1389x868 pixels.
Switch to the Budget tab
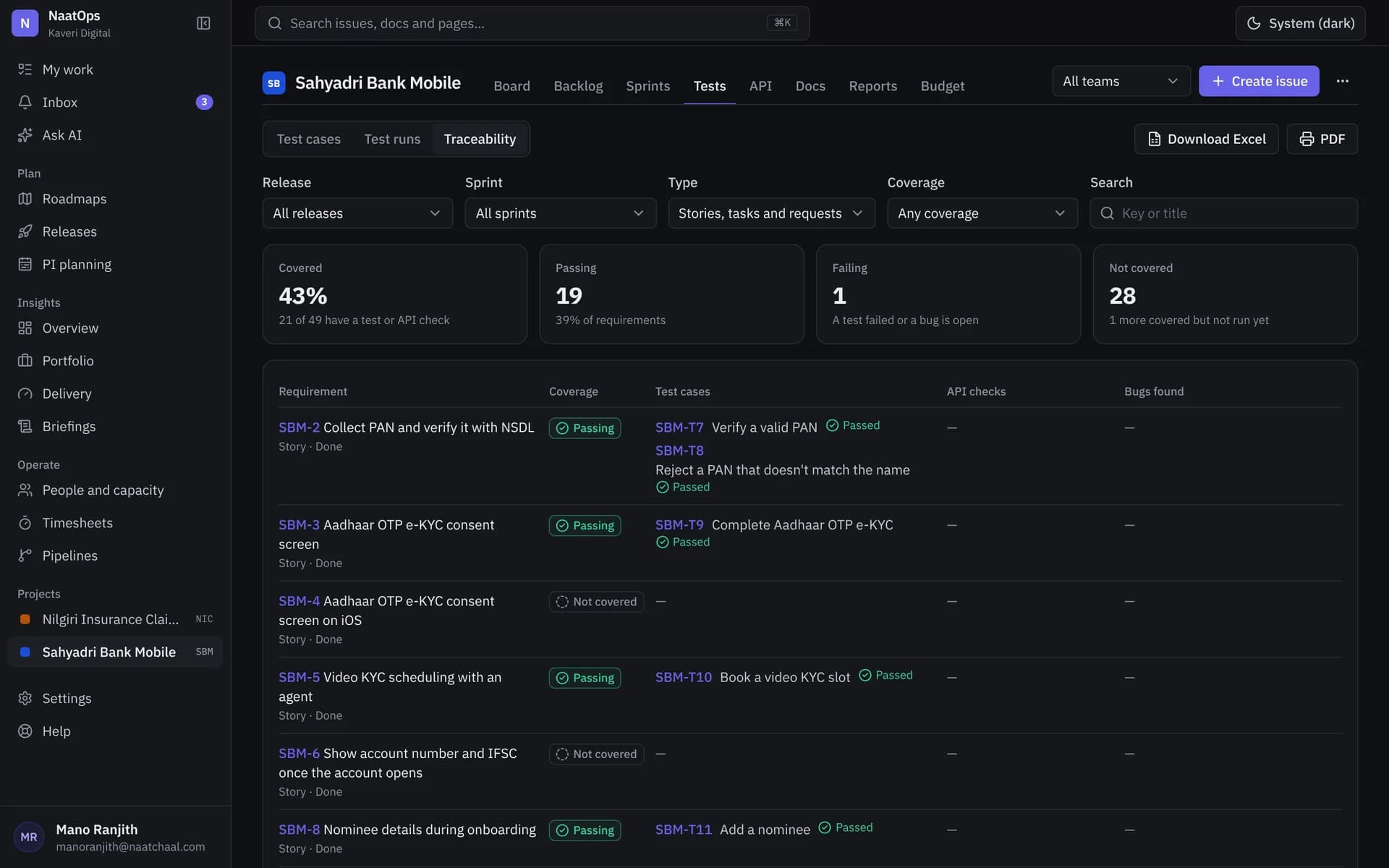(942, 86)
